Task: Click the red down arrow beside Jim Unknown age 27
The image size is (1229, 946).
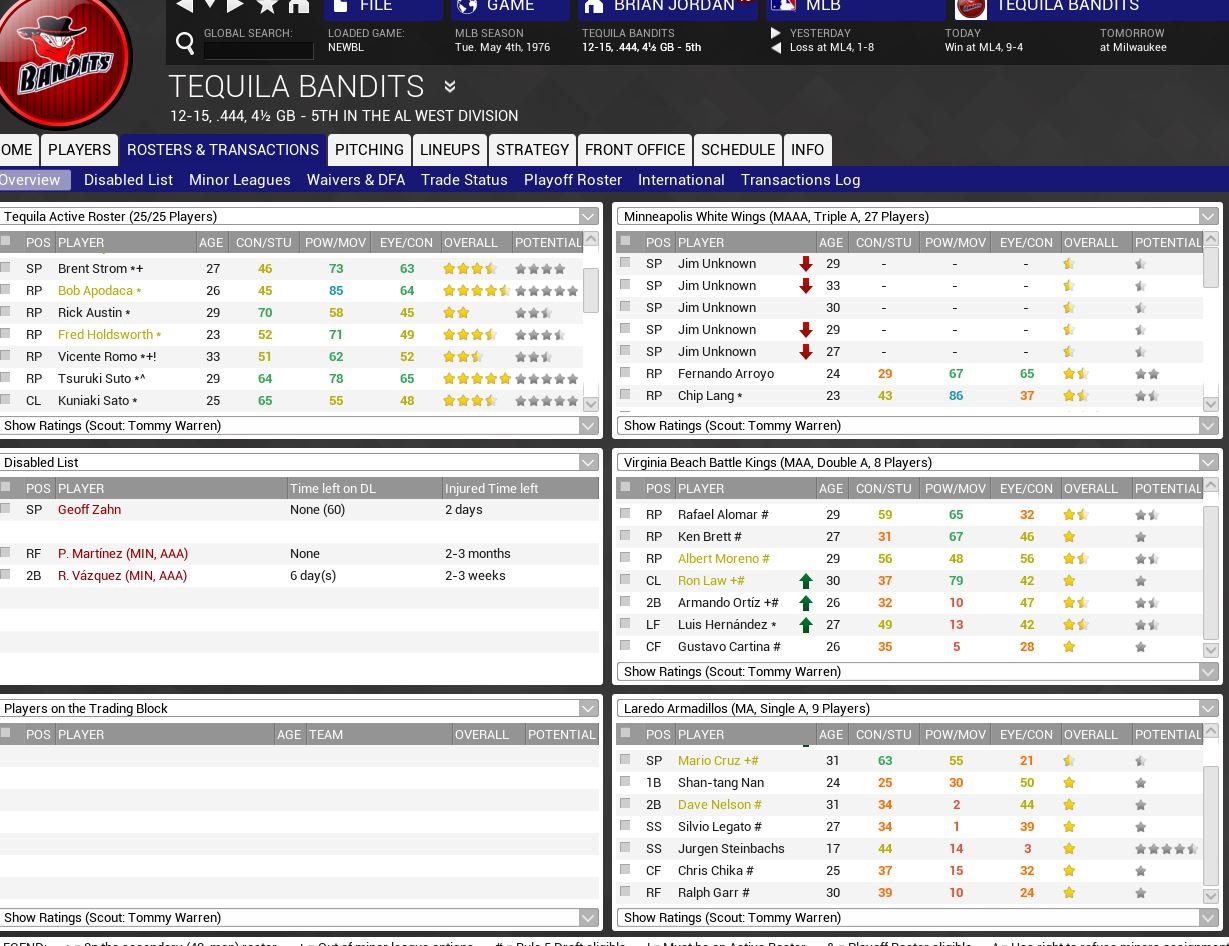Action: coord(805,352)
